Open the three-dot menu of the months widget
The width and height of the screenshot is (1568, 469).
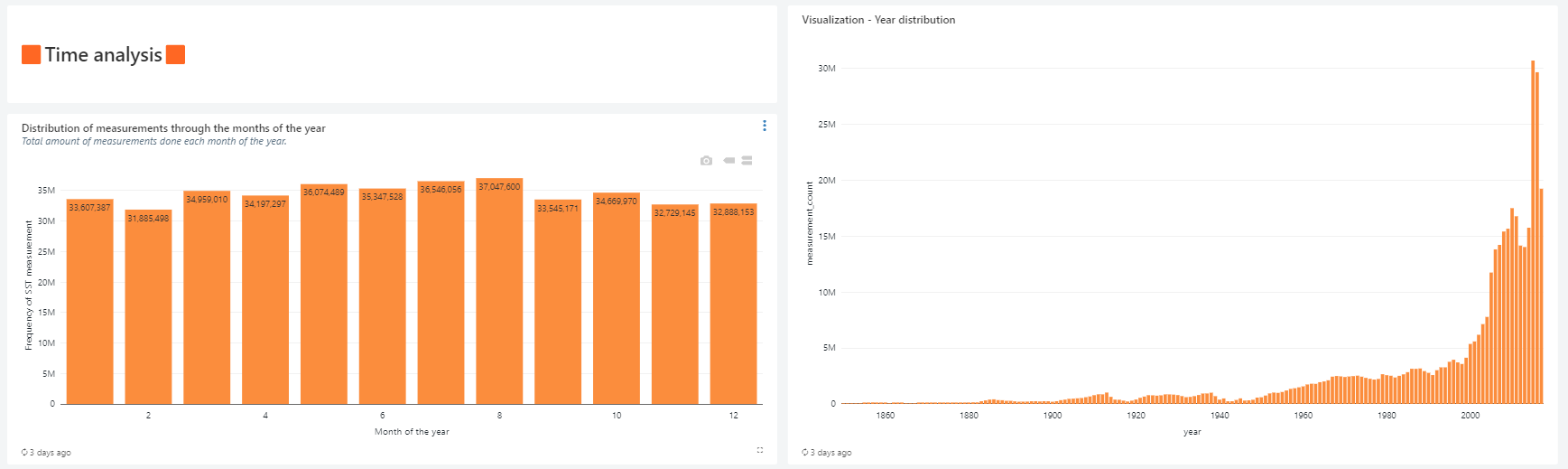[x=764, y=126]
